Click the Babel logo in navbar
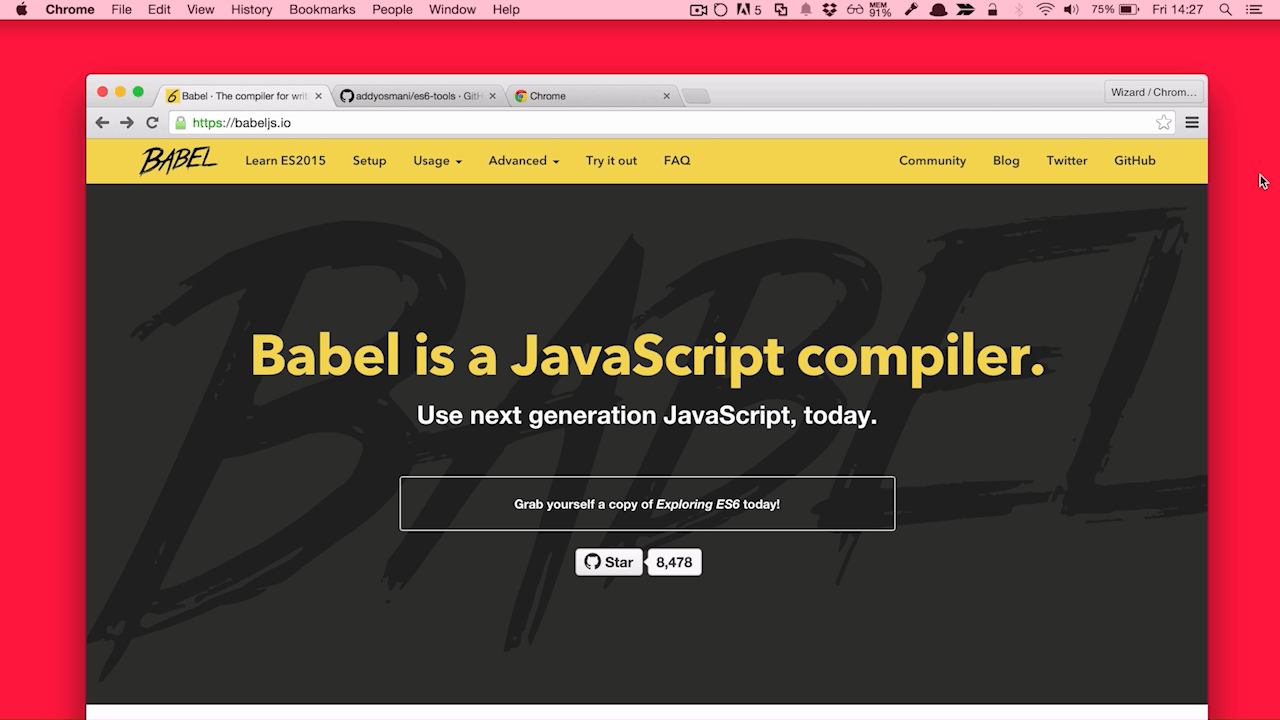 tap(178, 160)
